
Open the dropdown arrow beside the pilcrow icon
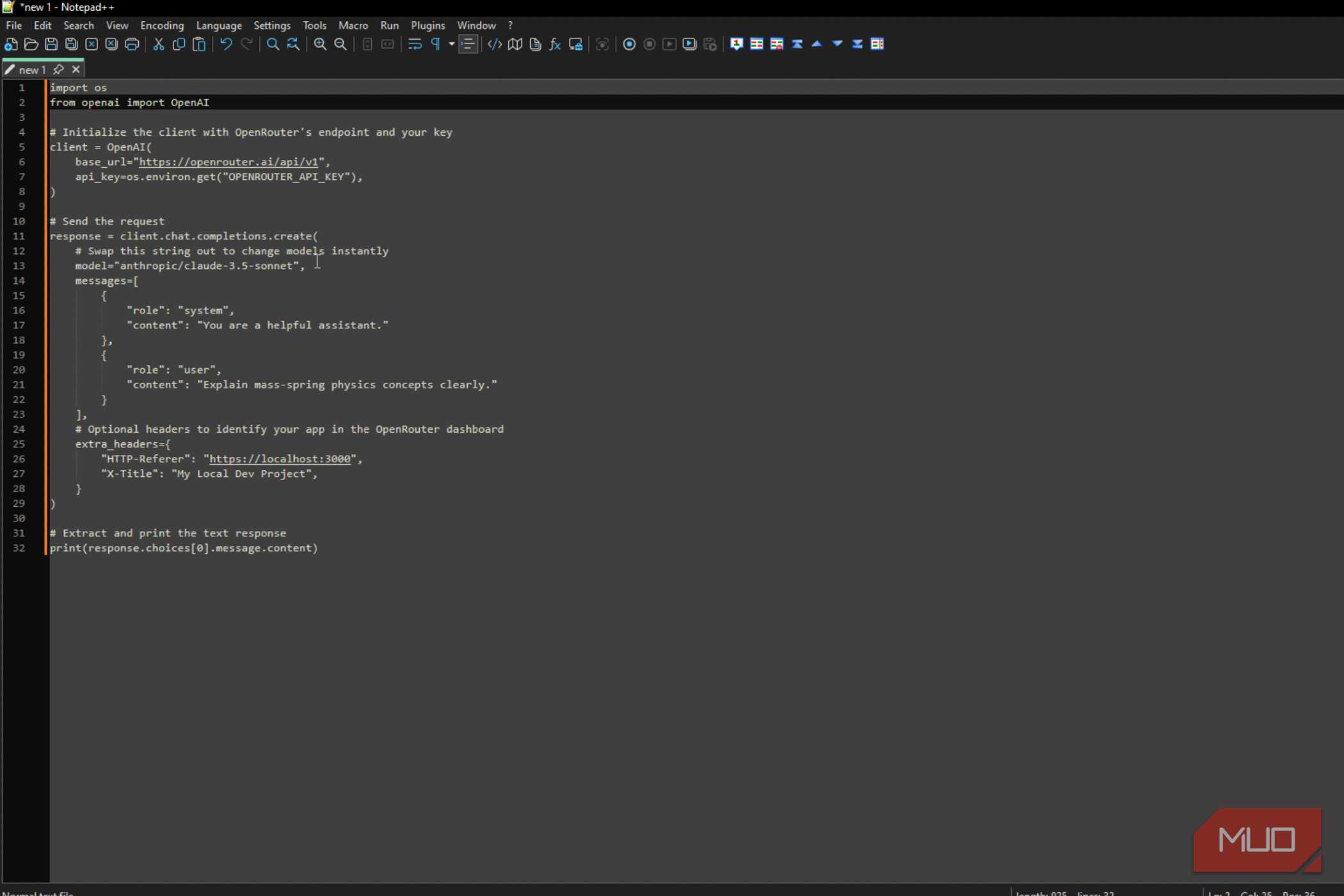[x=451, y=44]
